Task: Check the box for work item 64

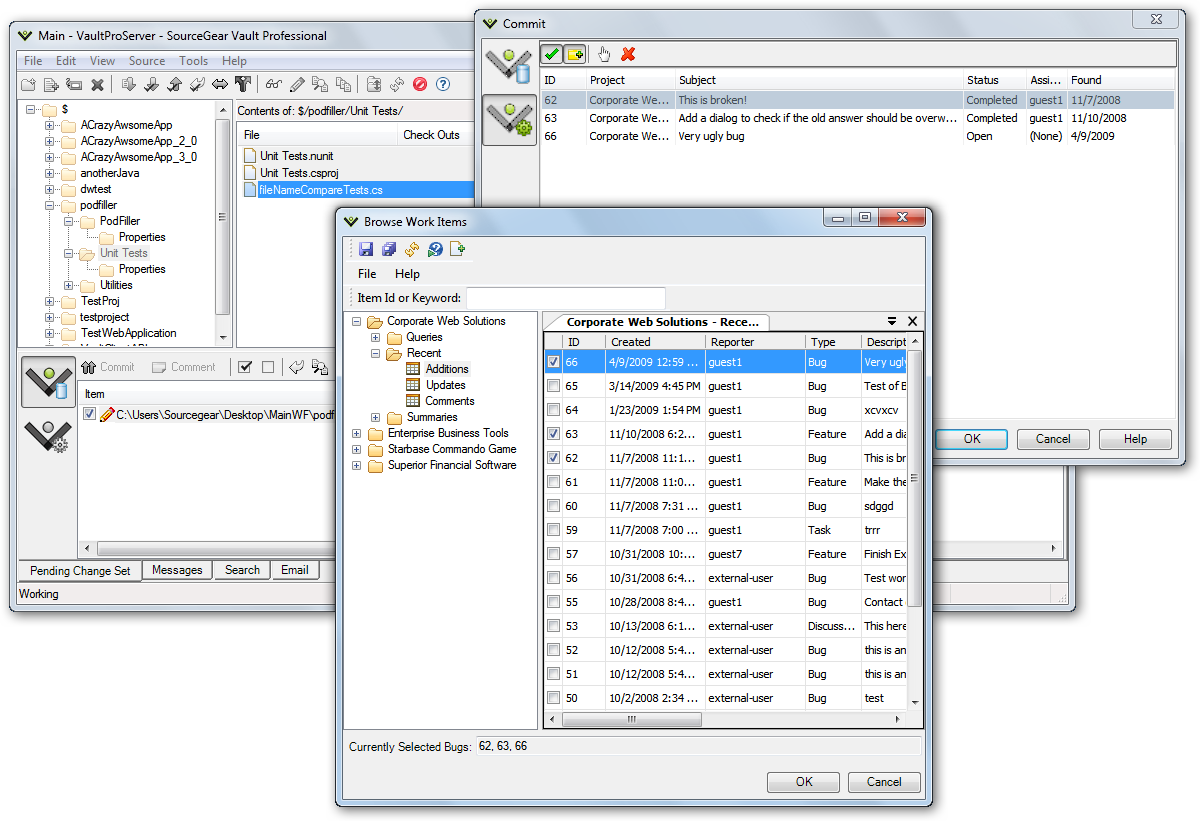Action: [x=554, y=410]
